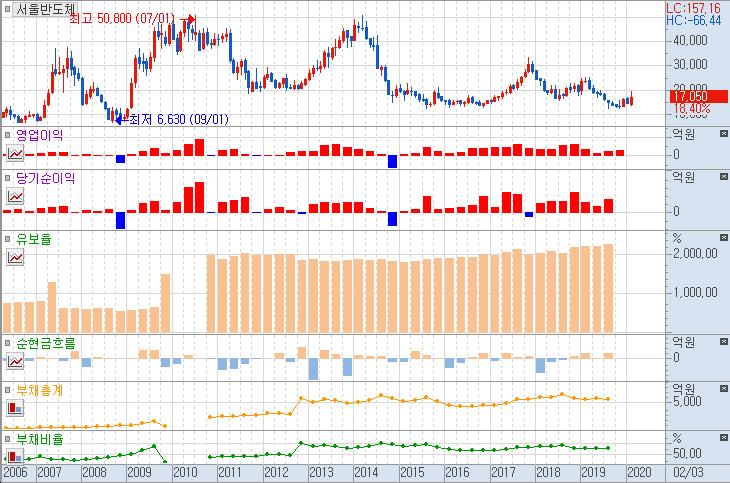
Task: Open the line chart icon in 순현금흐름 panel
Action: (15, 361)
